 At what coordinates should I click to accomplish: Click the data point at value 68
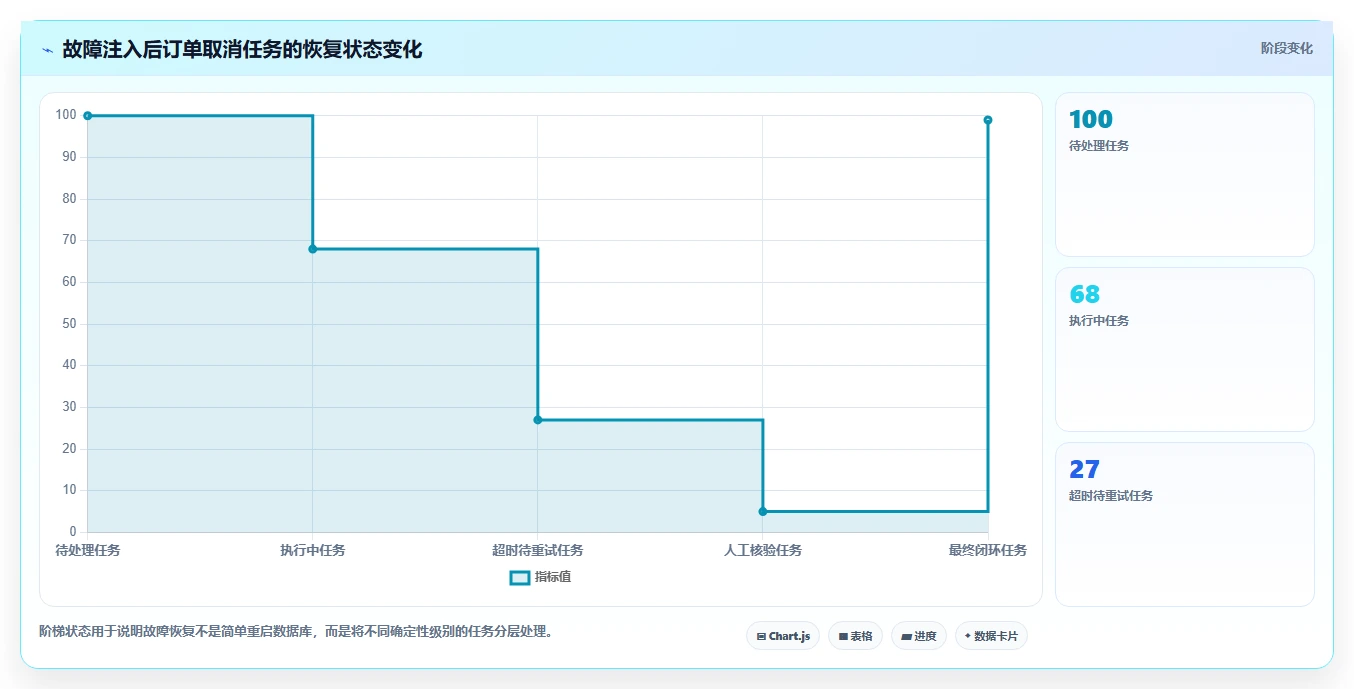click(313, 249)
